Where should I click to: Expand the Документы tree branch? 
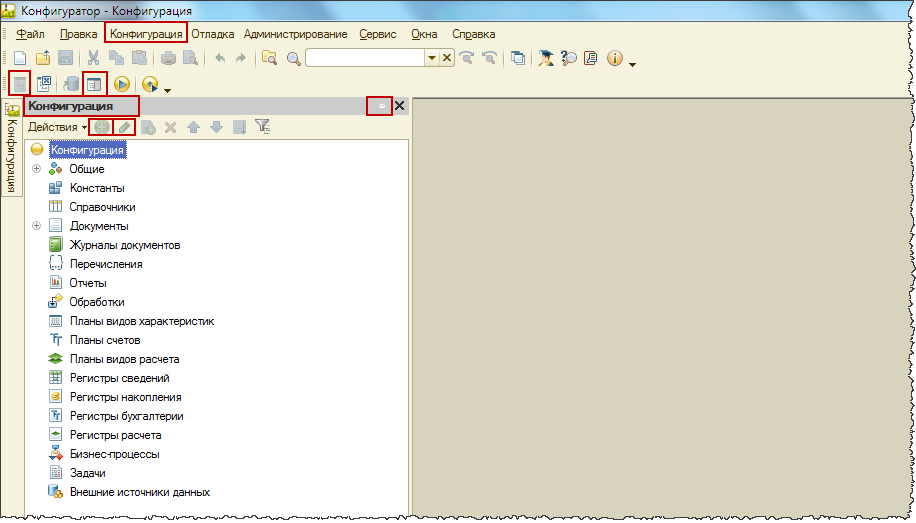[x=36, y=226]
